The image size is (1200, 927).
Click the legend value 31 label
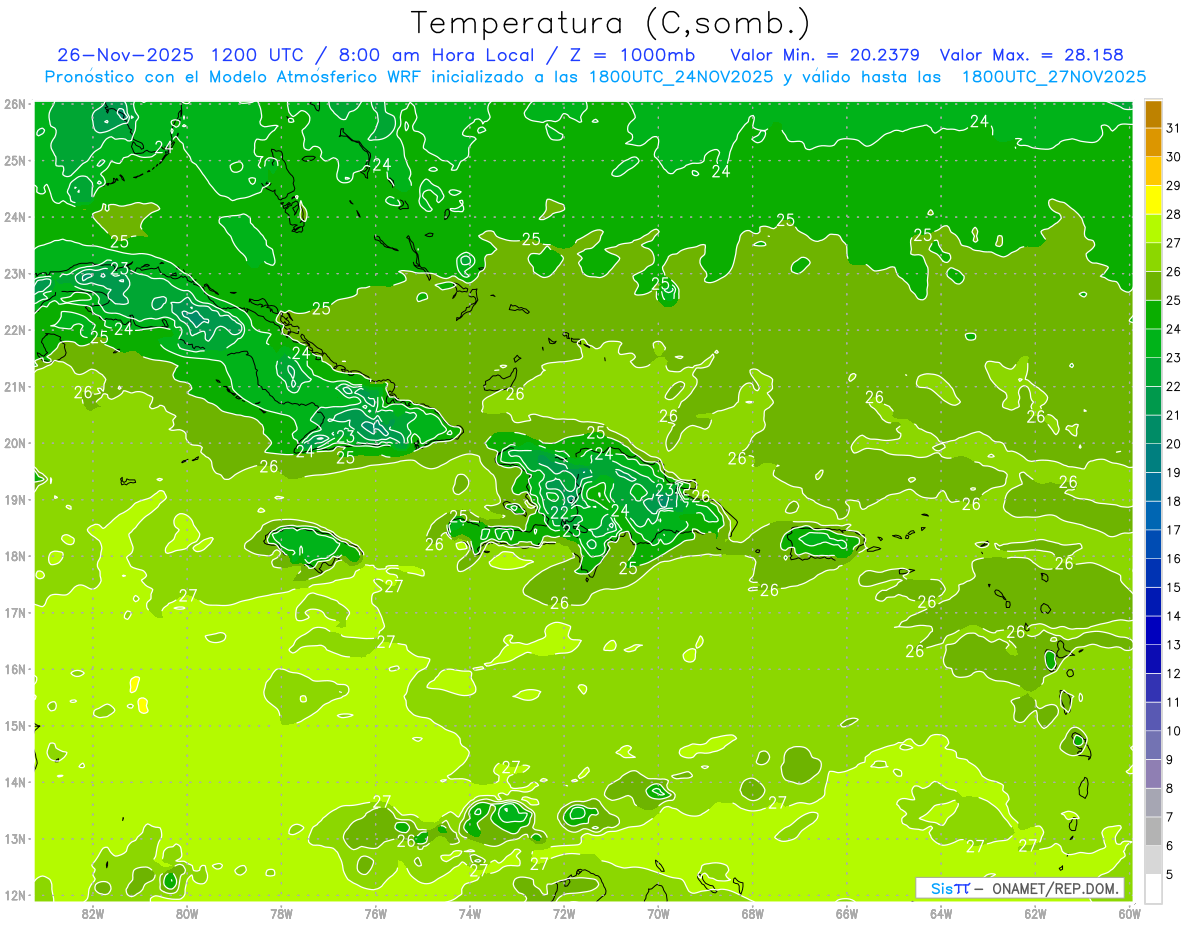[1173, 128]
